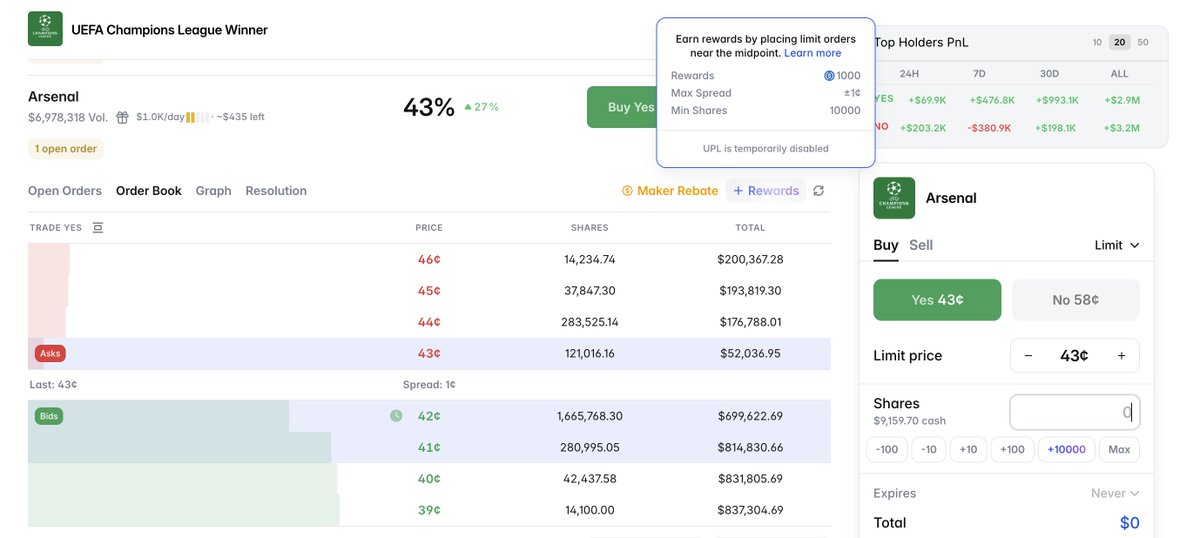
Task: Click the order book layout icon next to TRADE YES
Action: coord(98,228)
